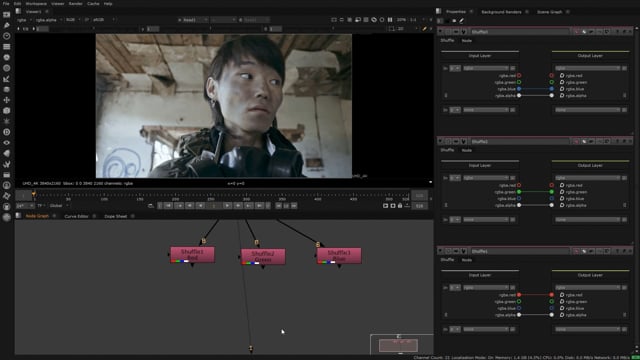Switch to the Node Graph tab

coord(37,216)
